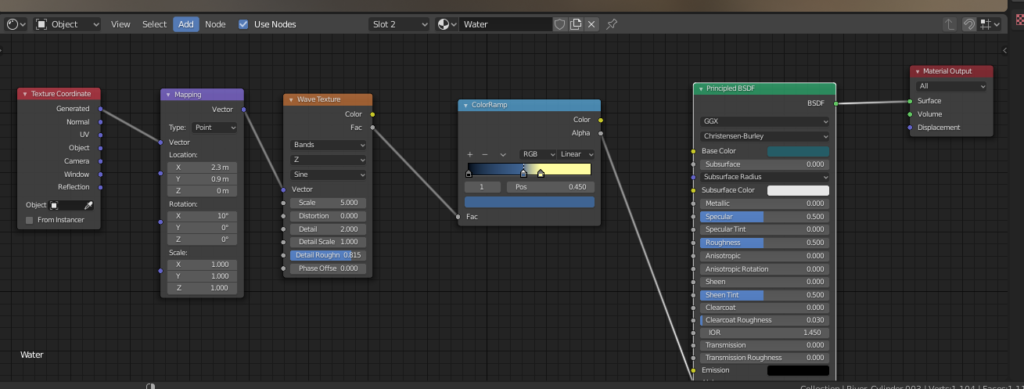The width and height of the screenshot is (1024, 389).
Task: Click the IOR 1.450 field
Action: pyautogui.click(x=765, y=333)
